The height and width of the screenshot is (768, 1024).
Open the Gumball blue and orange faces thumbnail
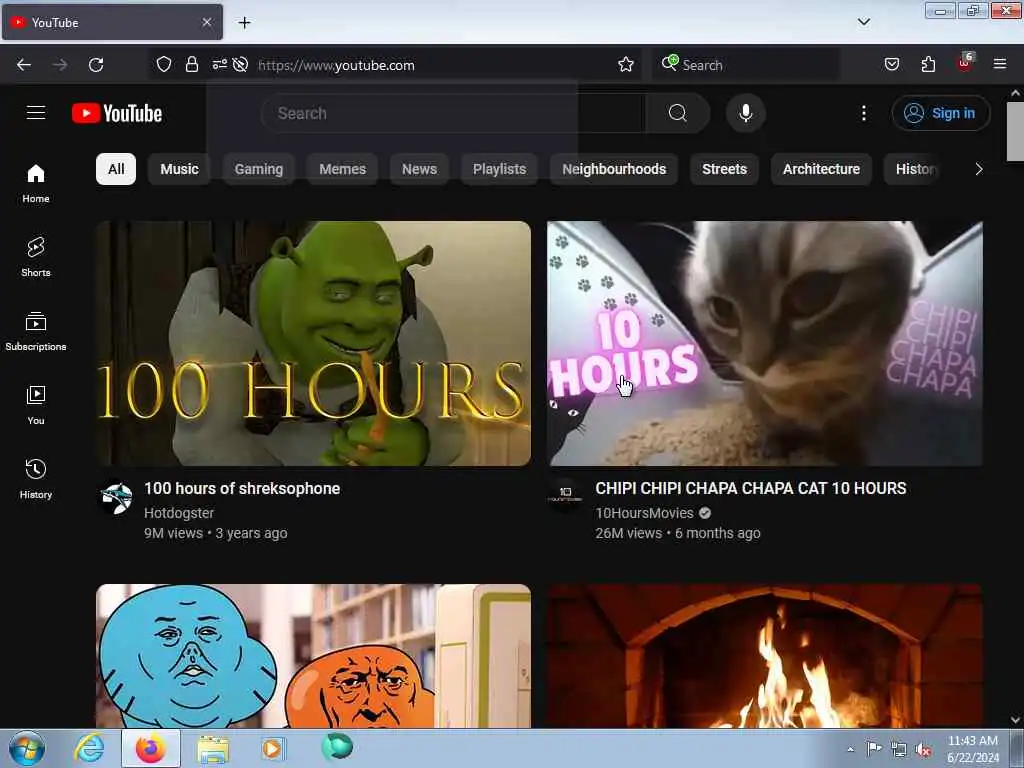313,656
